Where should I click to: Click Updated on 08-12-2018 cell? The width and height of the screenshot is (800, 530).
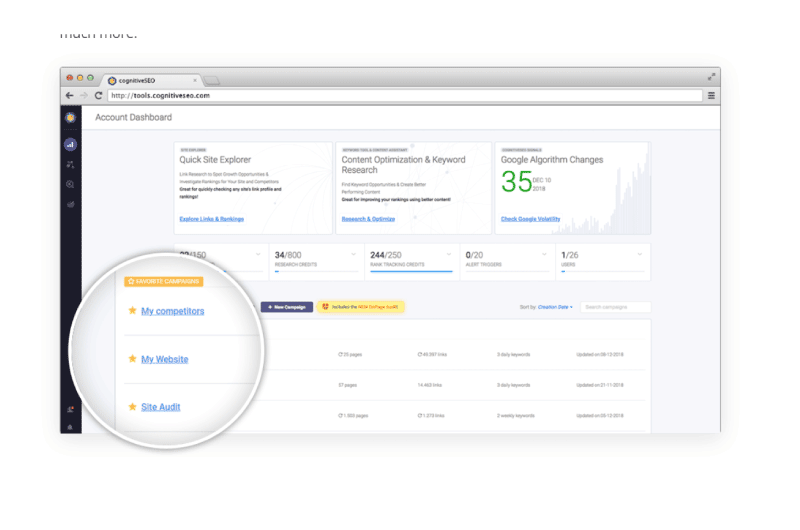pos(600,355)
